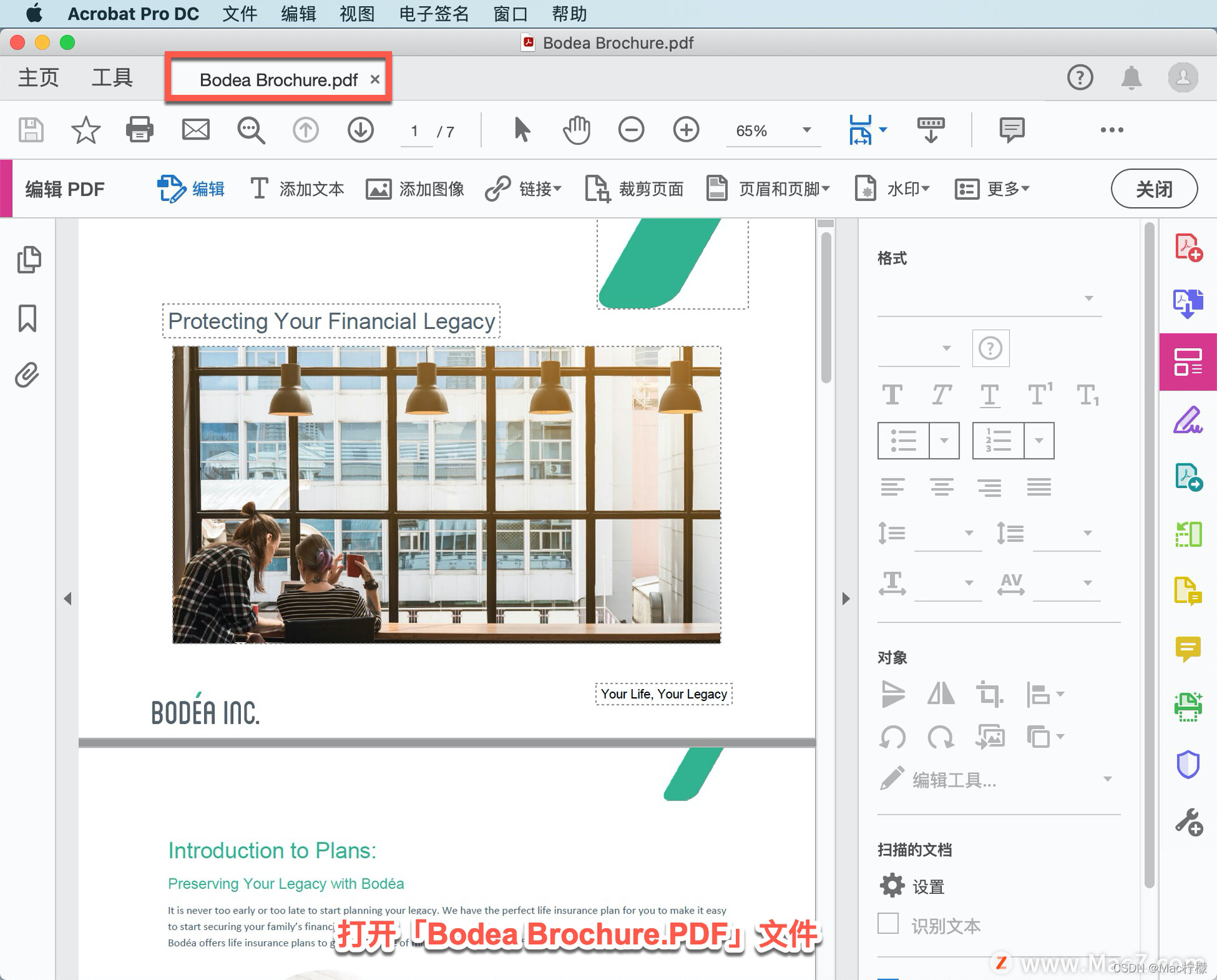Click the zoom in plus icon
Screen dimensions: 1217x980
coord(686,130)
